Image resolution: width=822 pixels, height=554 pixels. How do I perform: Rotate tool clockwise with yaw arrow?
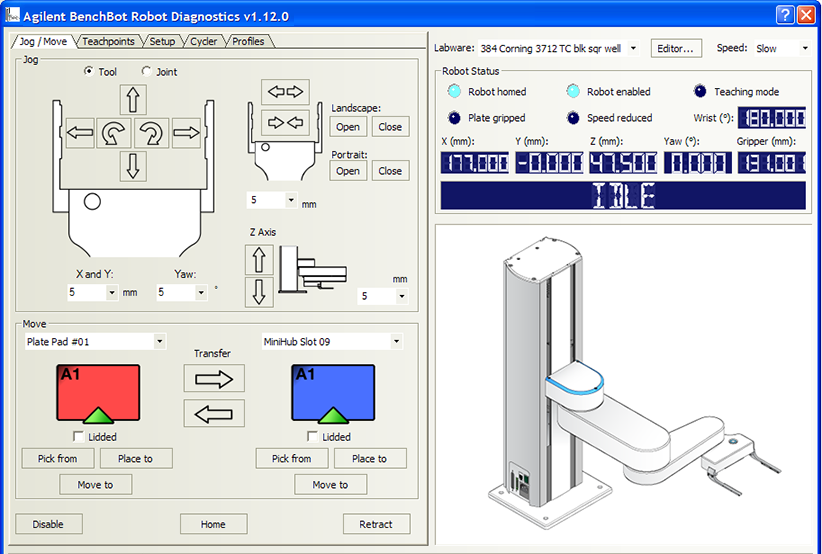[x=150, y=133]
